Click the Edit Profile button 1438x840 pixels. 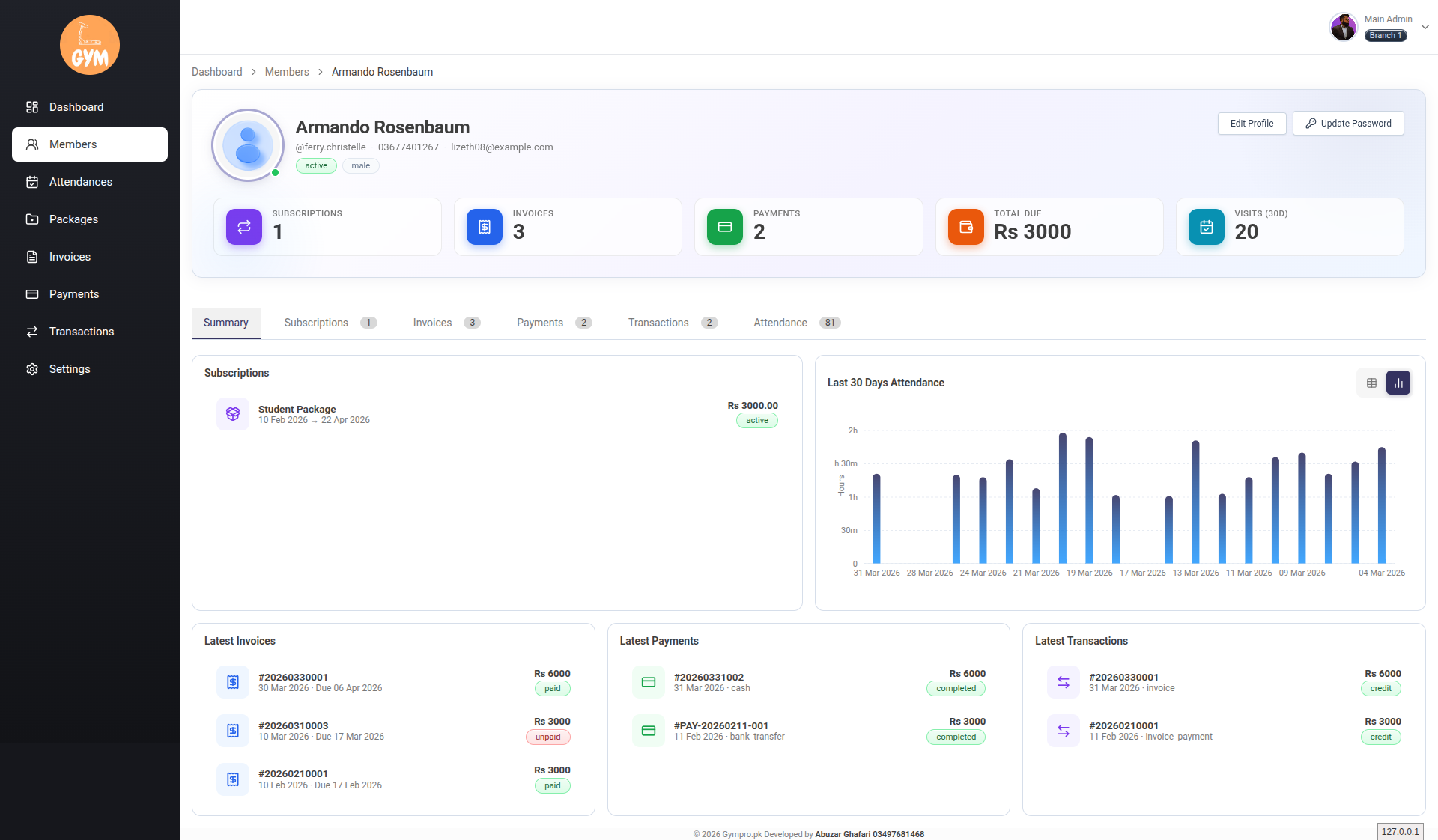[1251, 123]
